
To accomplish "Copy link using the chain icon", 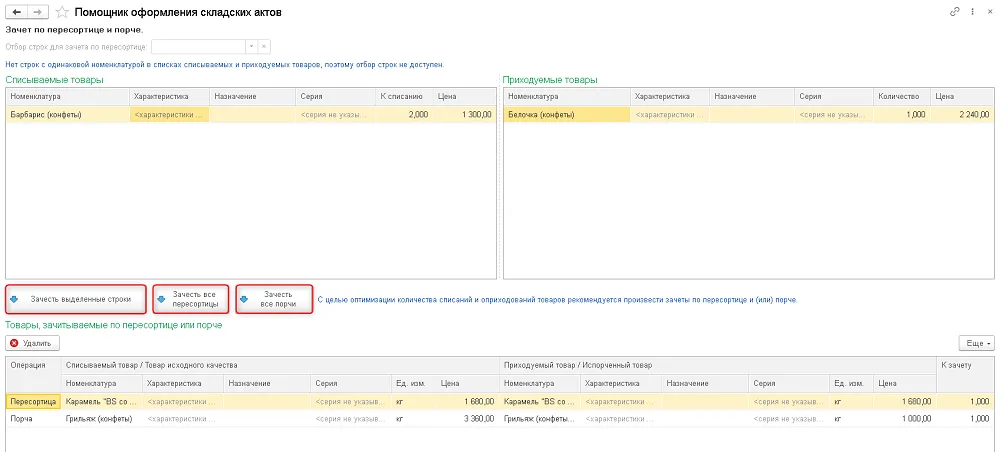I will coord(955,11).
